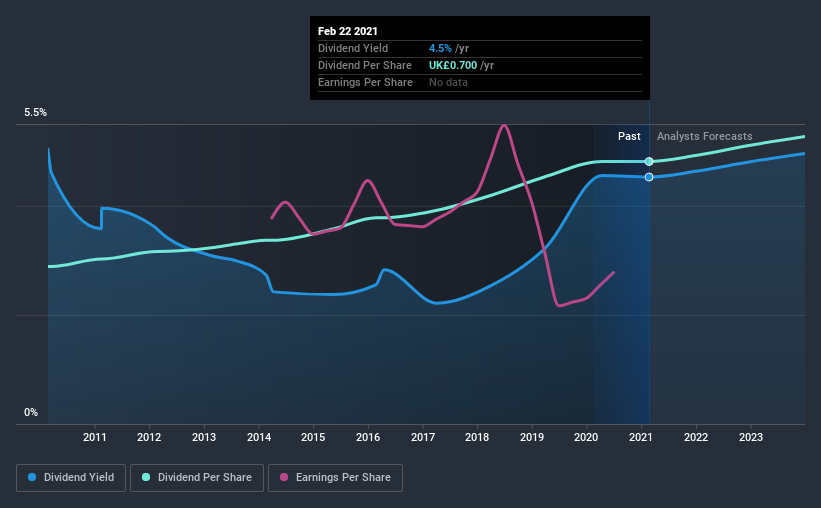Click the 2017 x-axis label

(423, 437)
